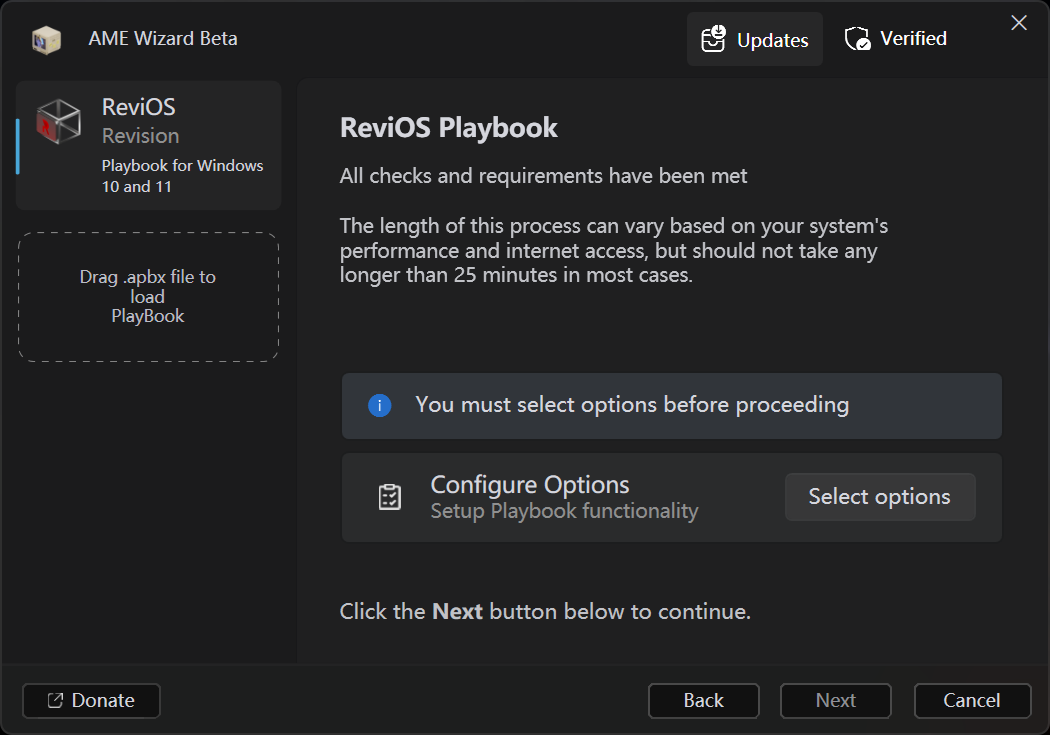Click the Updates download icon
This screenshot has height=735, width=1050.
713,40
